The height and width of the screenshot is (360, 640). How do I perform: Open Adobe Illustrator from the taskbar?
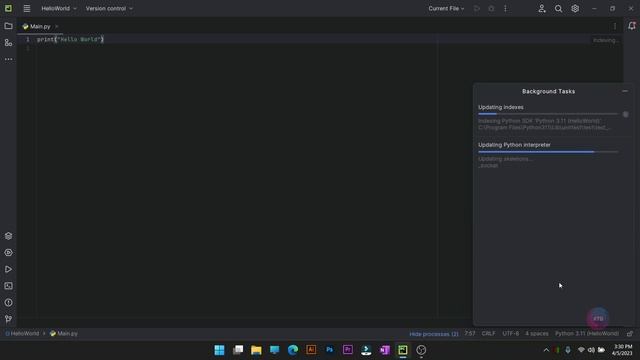(x=311, y=350)
